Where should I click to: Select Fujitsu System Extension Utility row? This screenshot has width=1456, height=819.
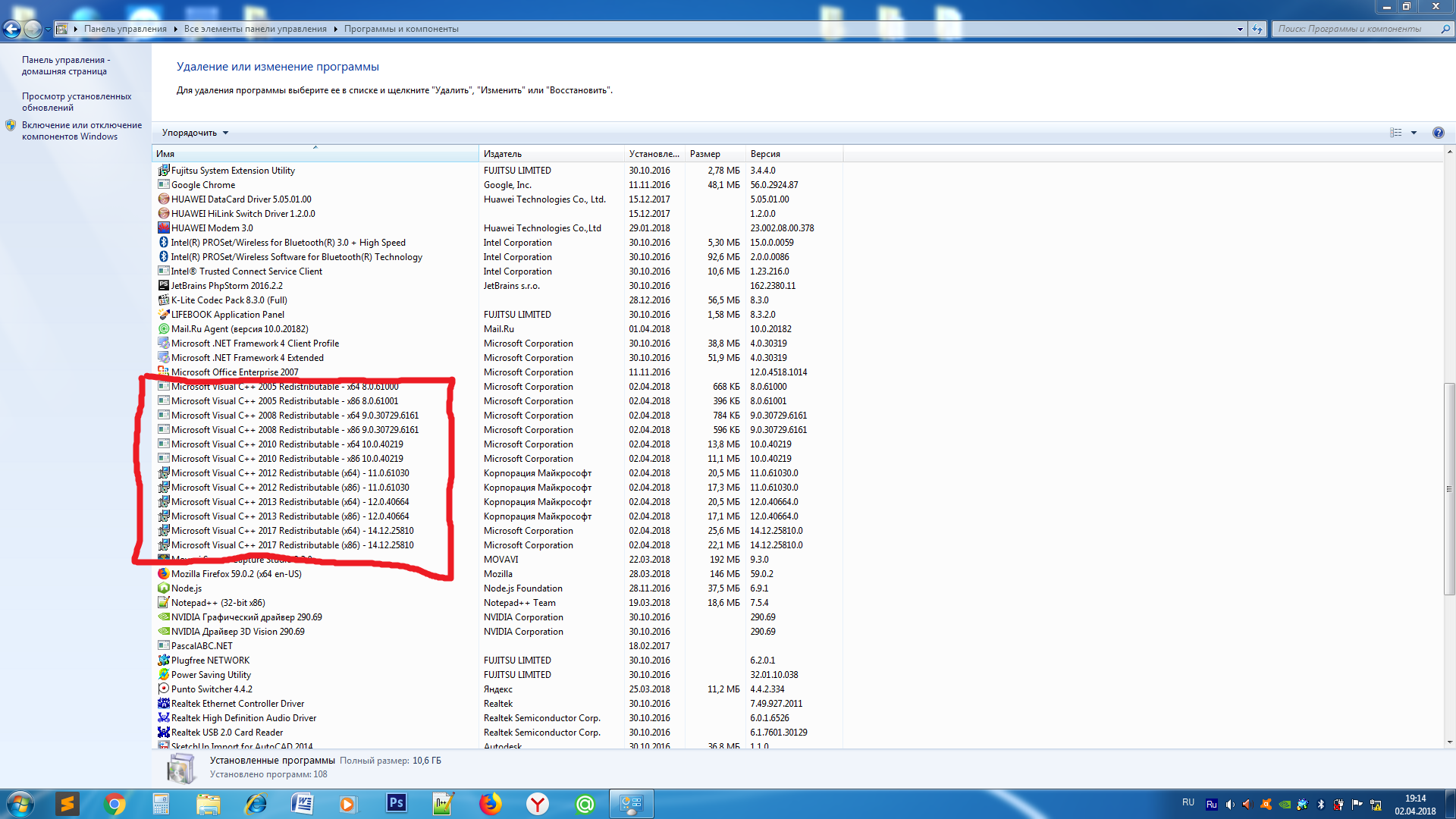click(x=498, y=171)
